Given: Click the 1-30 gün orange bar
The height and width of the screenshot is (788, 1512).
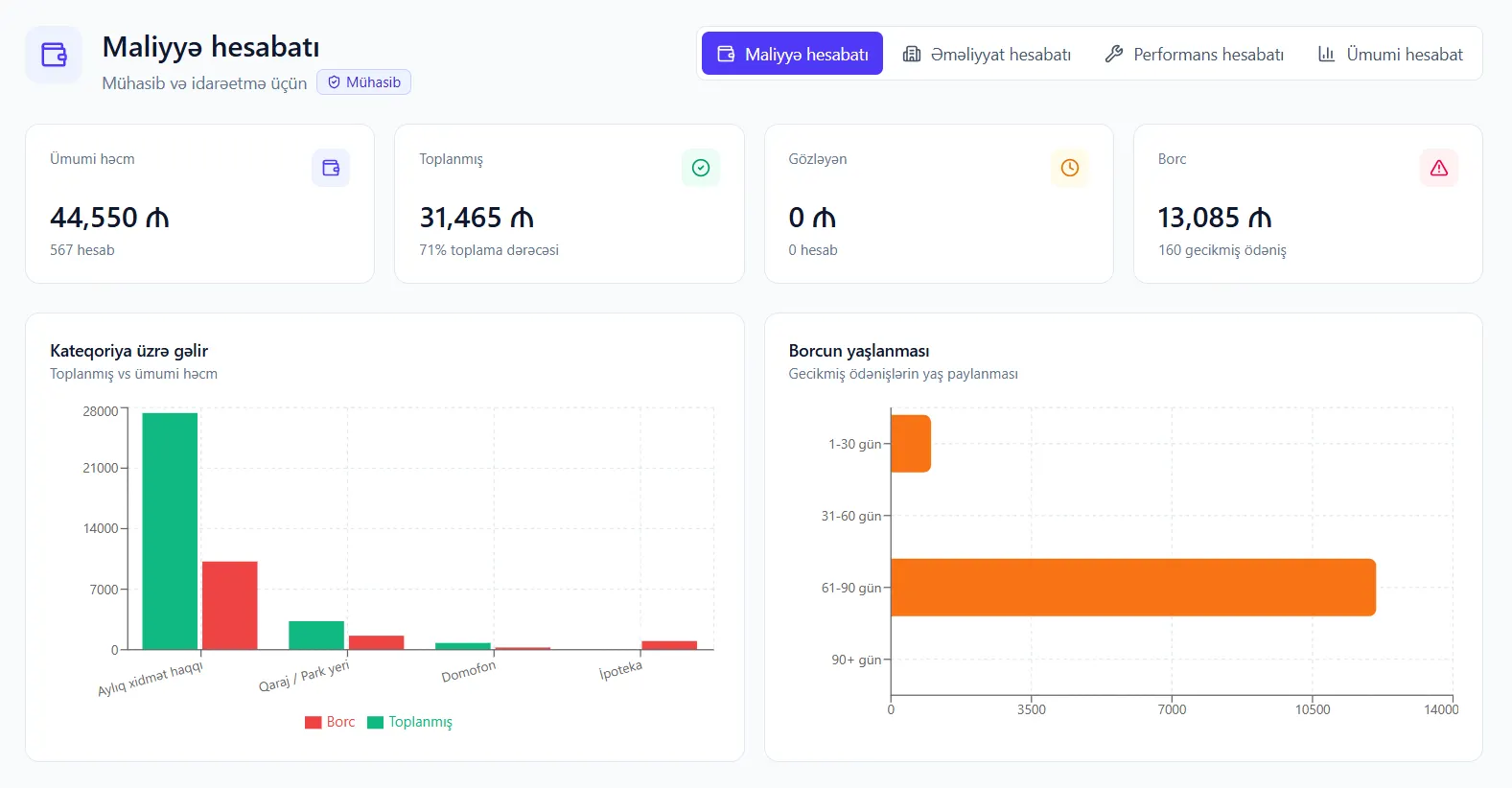Looking at the screenshot, I should (x=911, y=444).
